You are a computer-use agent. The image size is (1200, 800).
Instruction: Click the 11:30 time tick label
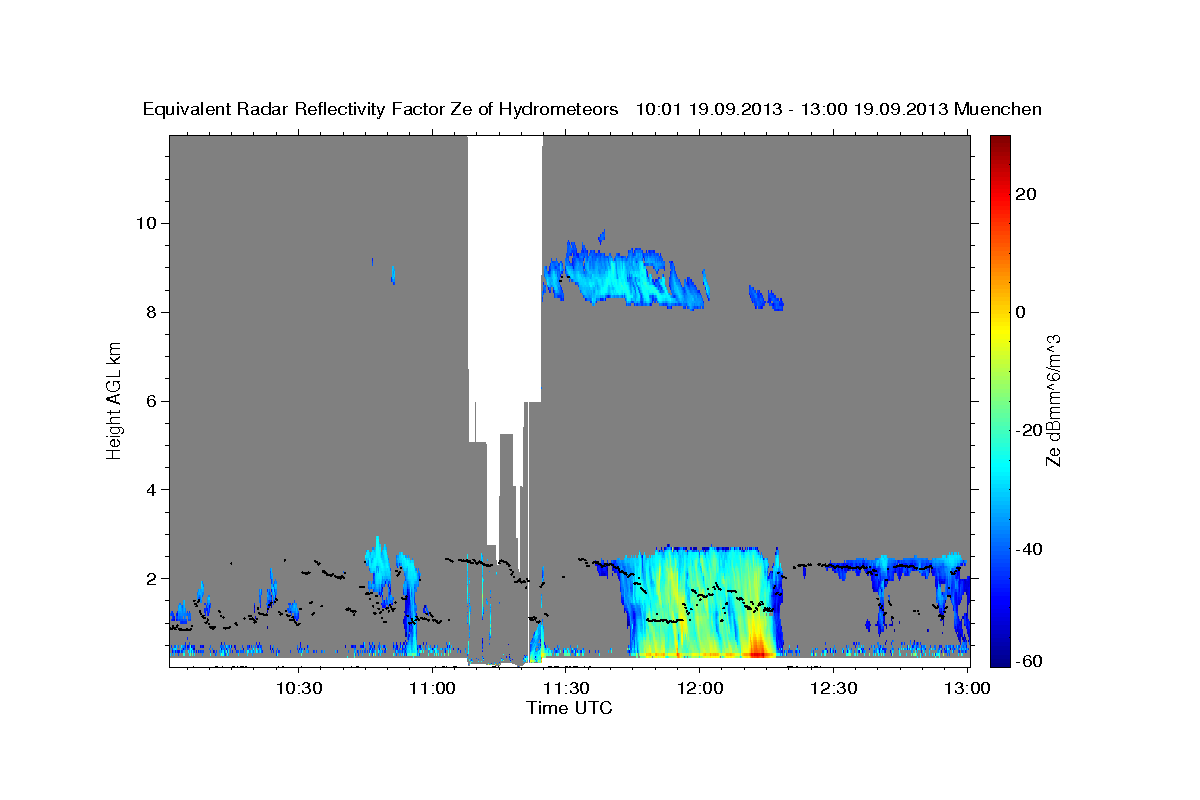click(566, 688)
